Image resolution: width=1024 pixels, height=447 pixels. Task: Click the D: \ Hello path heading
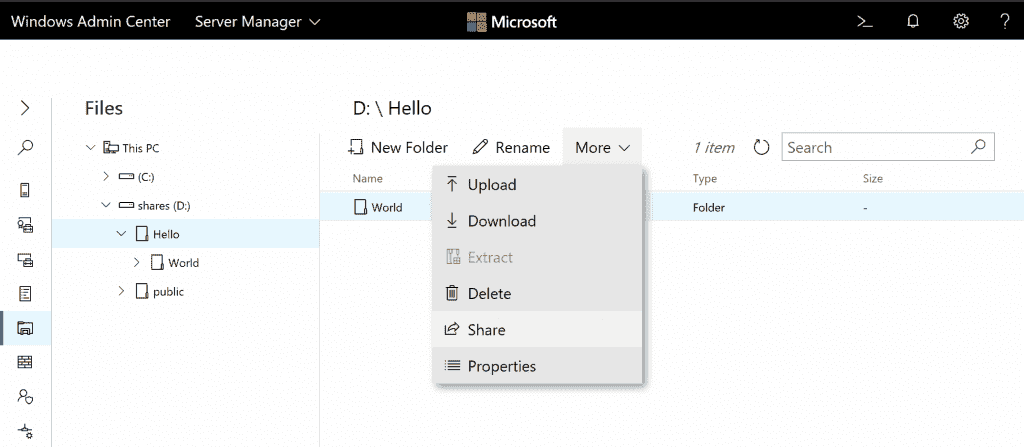coord(392,108)
